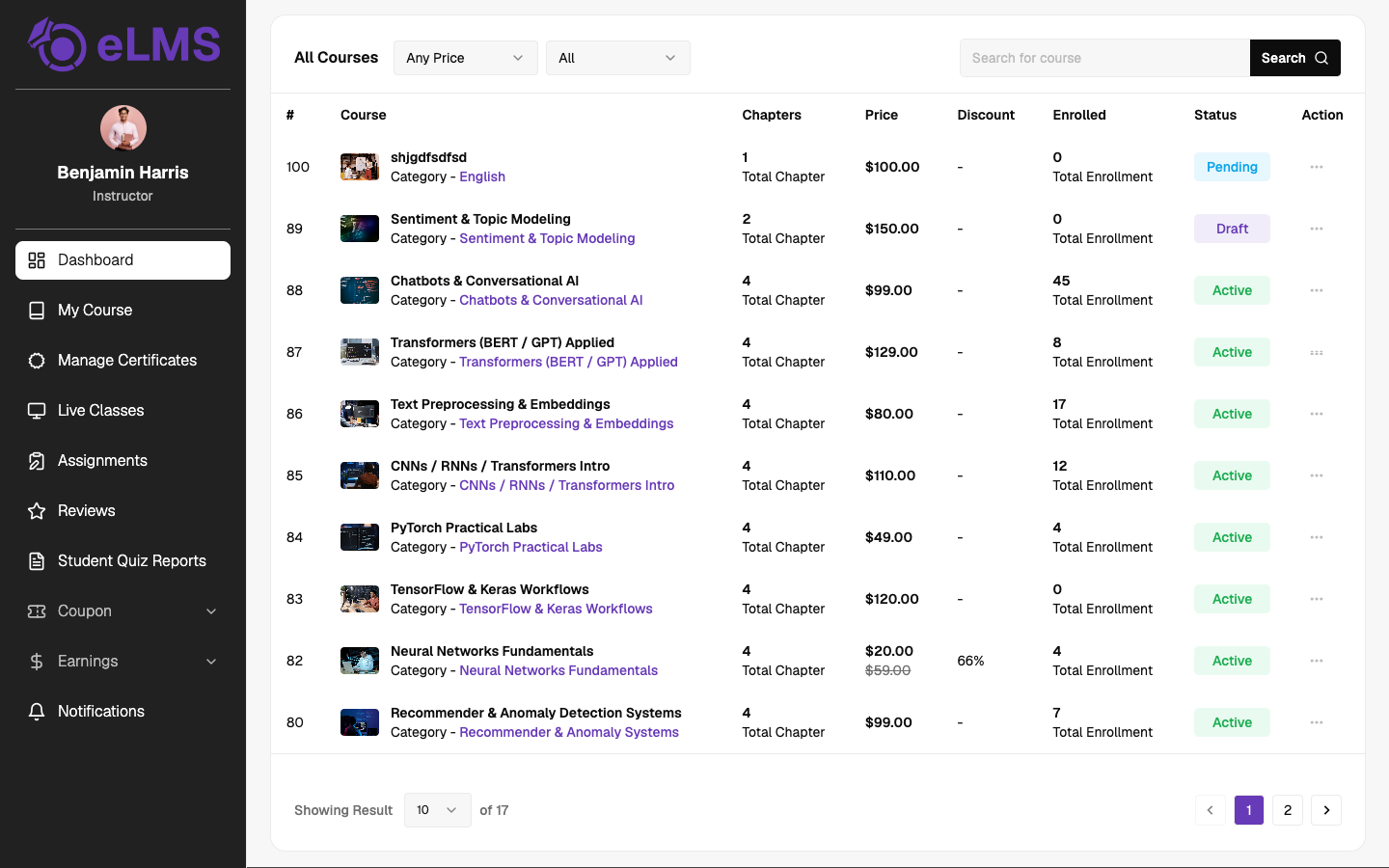This screenshot has width=1389, height=868.
Task: Click the Pending status badge
Action: pyautogui.click(x=1232, y=167)
